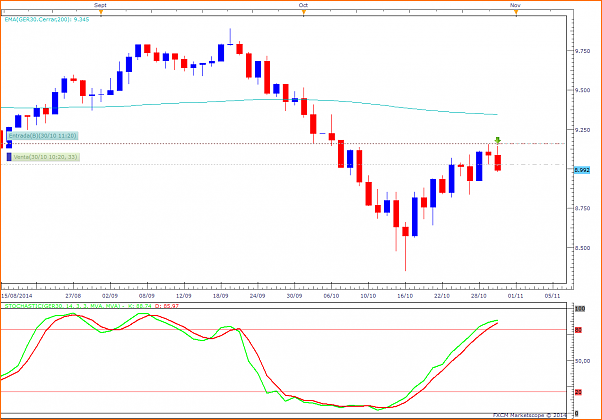
Task: Select the STOCHASTIC(GER30, 14, 3, 3) indicator label
Action: click(64, 306)
